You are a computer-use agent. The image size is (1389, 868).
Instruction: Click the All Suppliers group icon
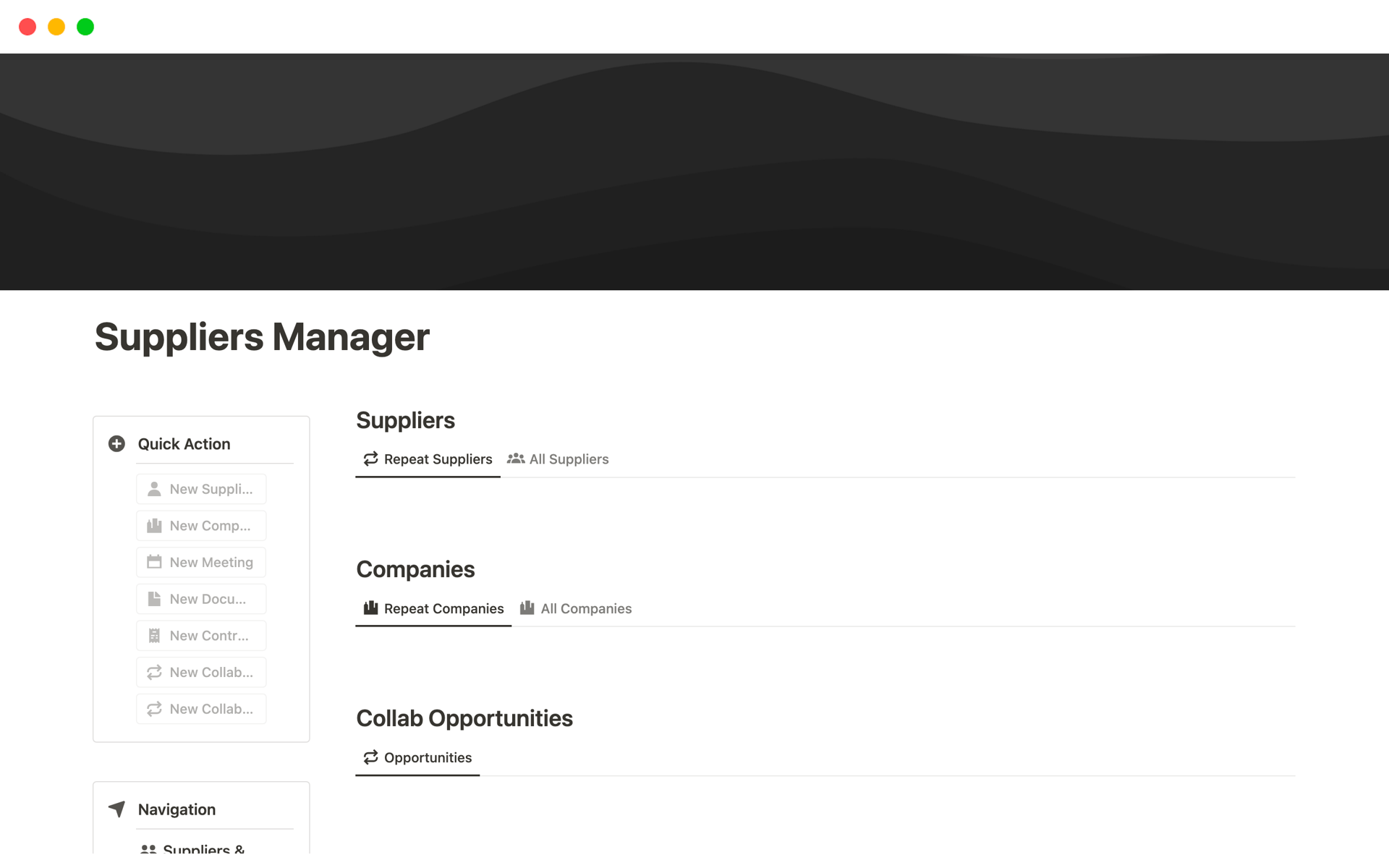click(516, 458)
